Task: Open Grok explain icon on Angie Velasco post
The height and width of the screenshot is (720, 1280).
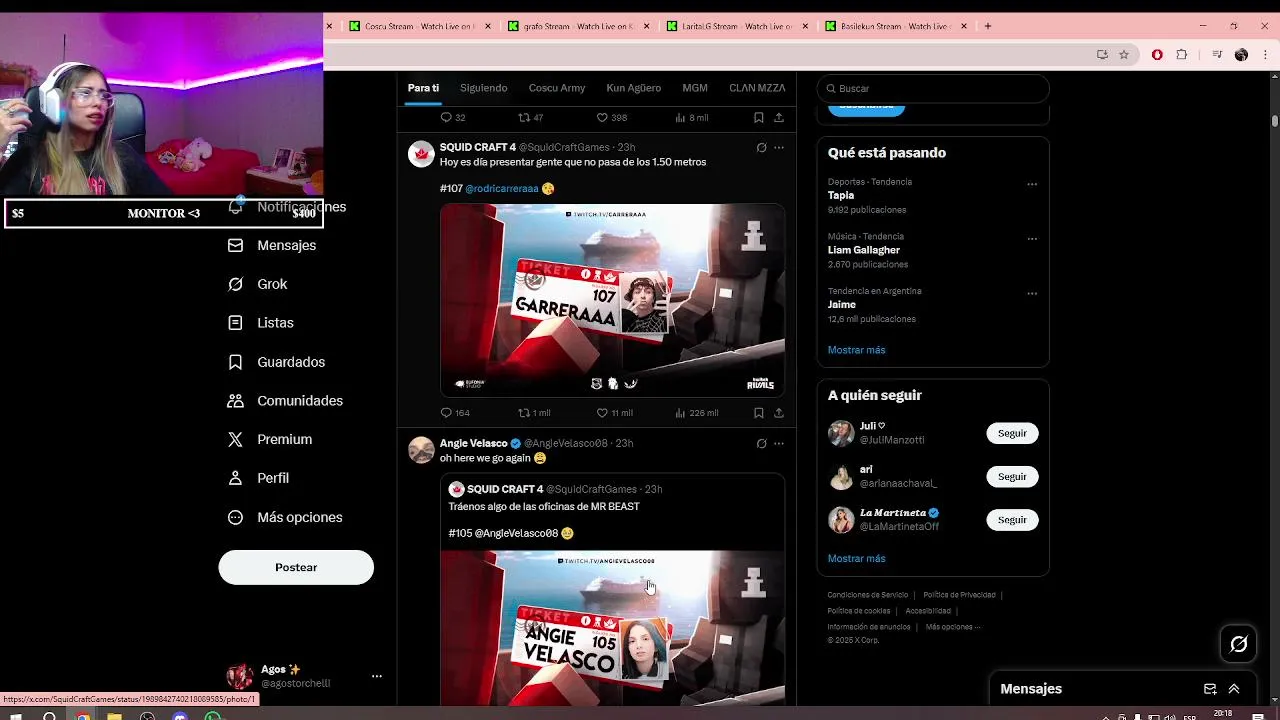Action: [761, 444]
